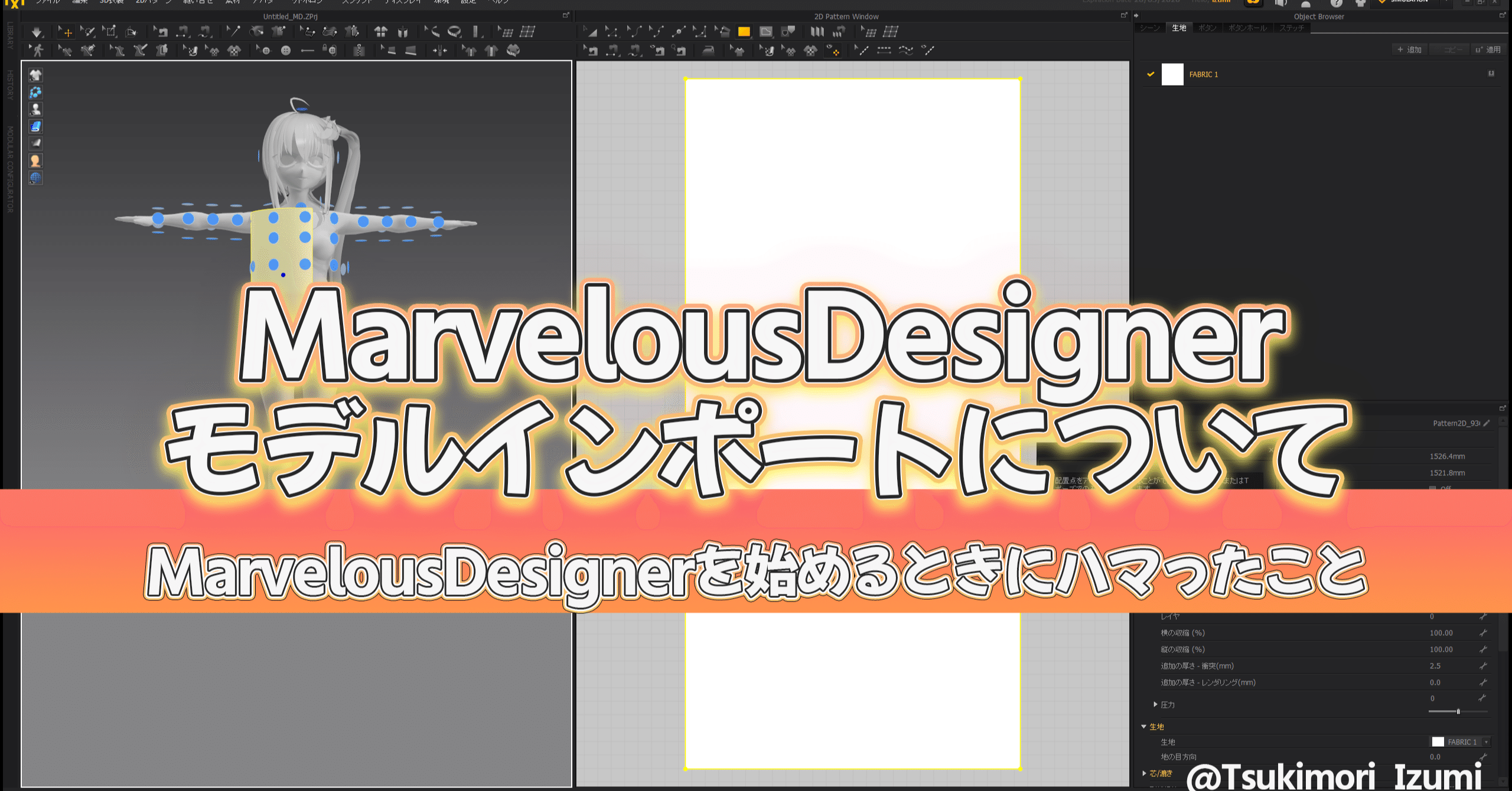The height and width of the screenshot is (791, 1512).
Task: Toggle the 2D Pattern Window grid icon
Action: (891, 32)
